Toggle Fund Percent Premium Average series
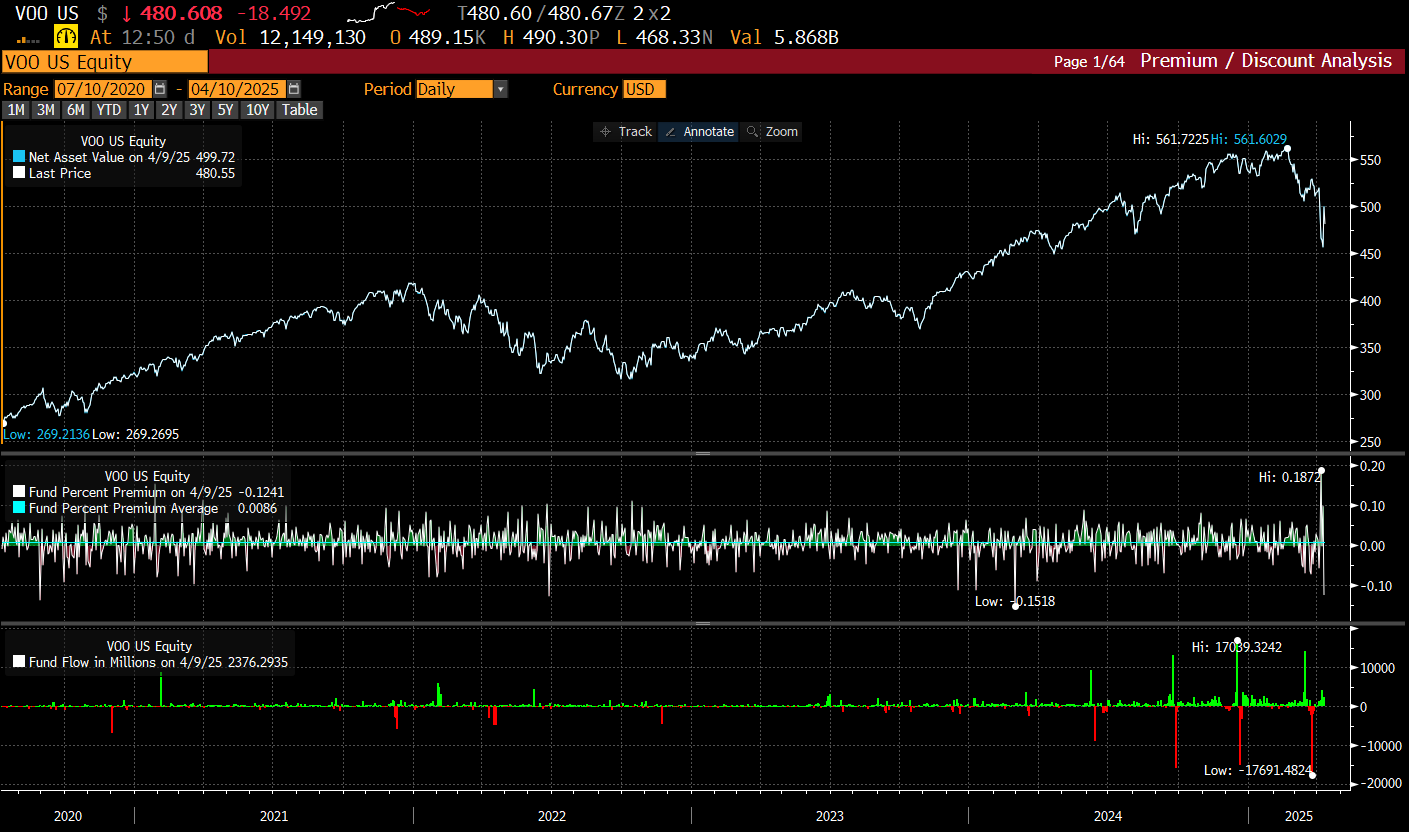The image size is (1409, 832). pos(19,509)
